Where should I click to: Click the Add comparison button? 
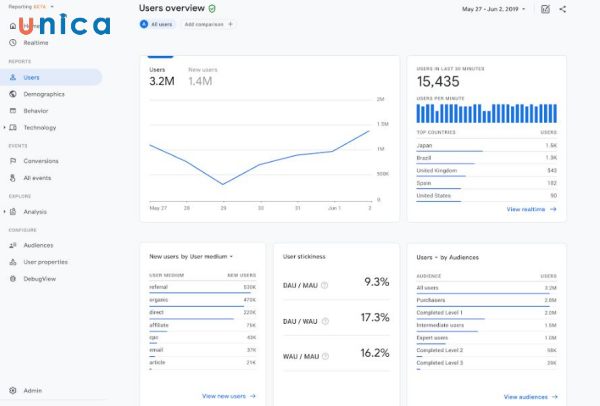(206, 23)
